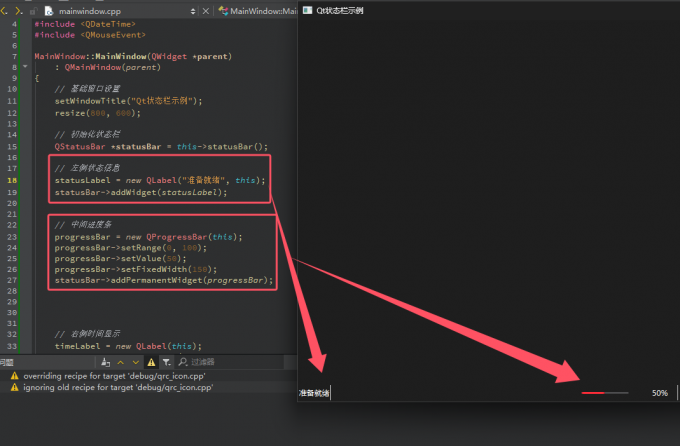The width and height of the screenshot is (680, 446).
Task: Go to next issue with down arrow
Action: point(136,361)
